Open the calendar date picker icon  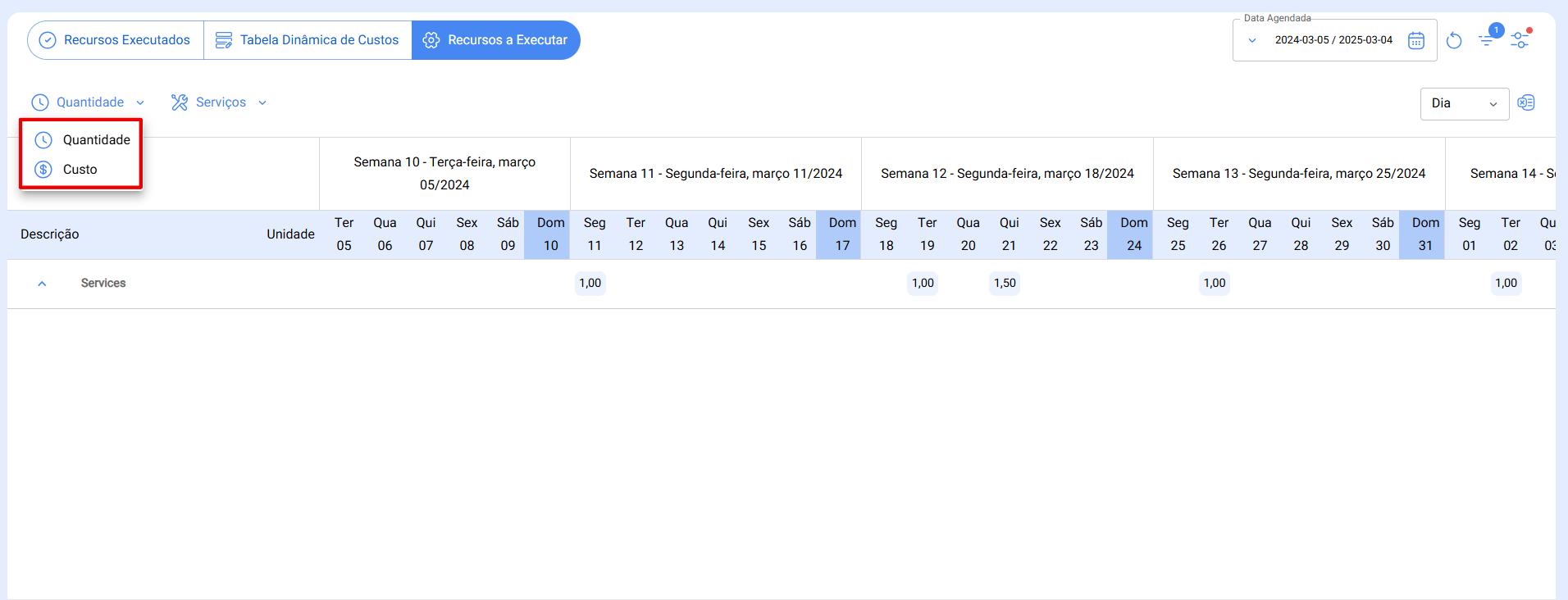pos(1416,40)
